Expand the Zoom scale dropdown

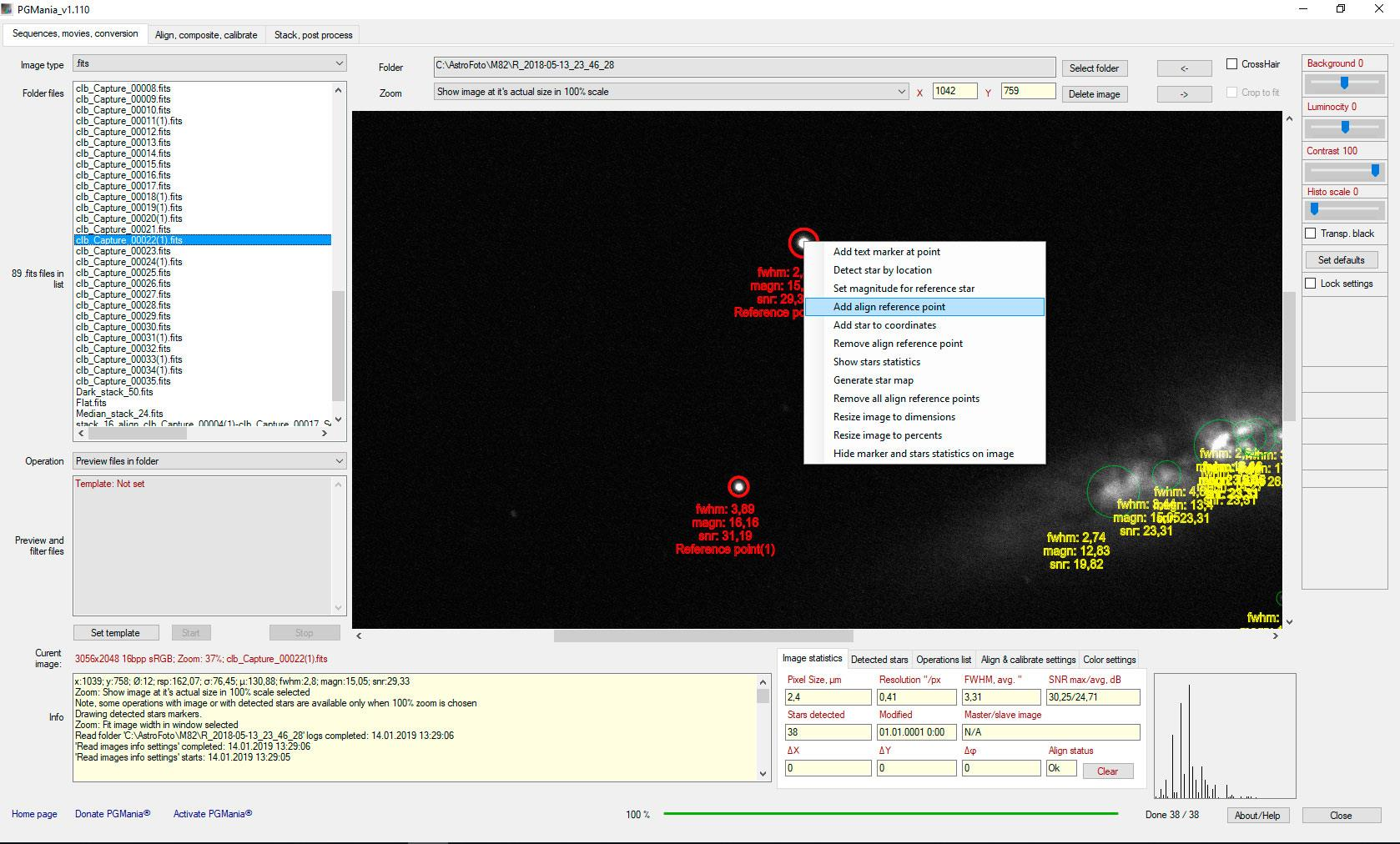(671, 92)
